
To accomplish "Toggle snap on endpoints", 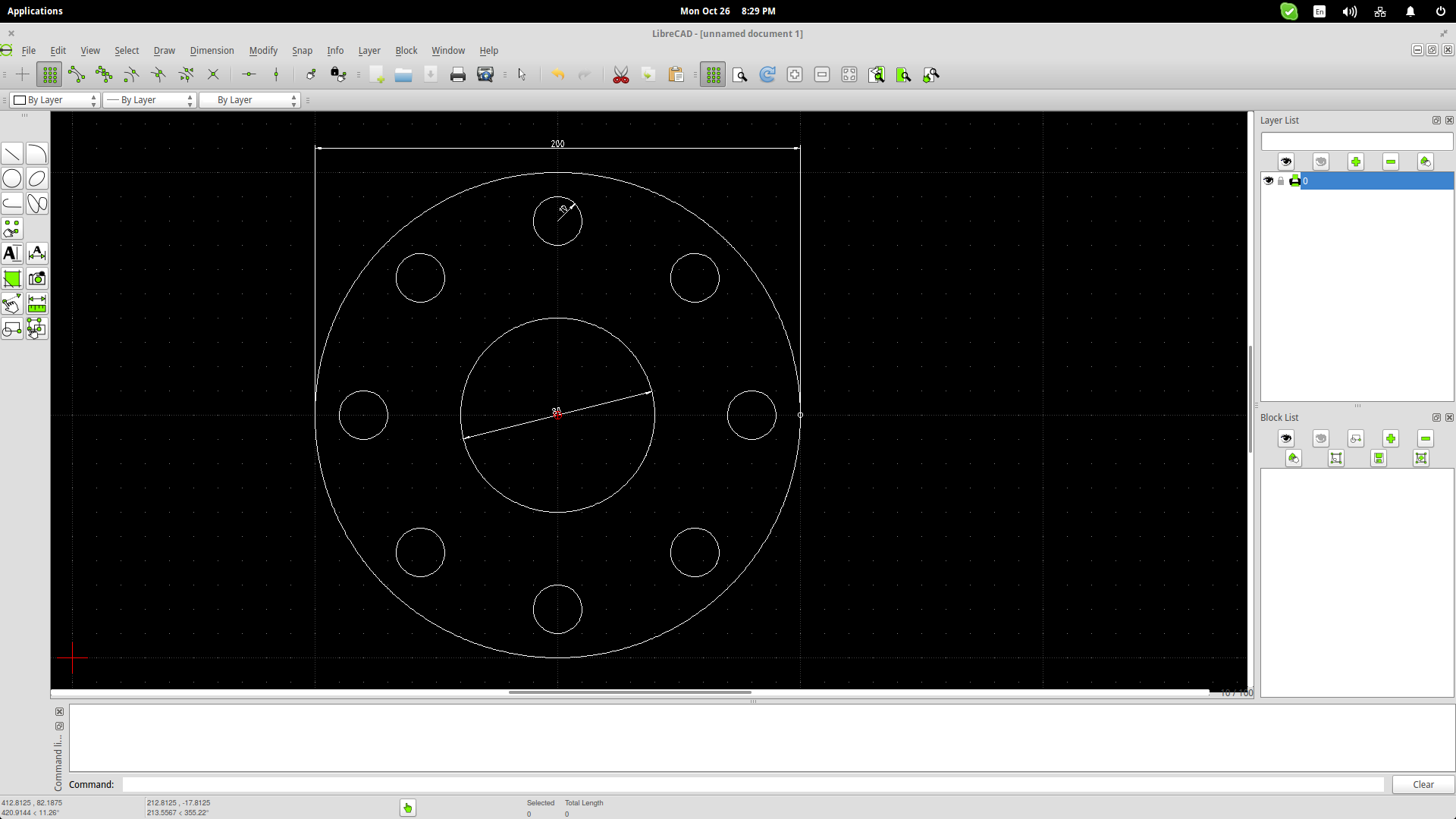I will click(77, 74).
